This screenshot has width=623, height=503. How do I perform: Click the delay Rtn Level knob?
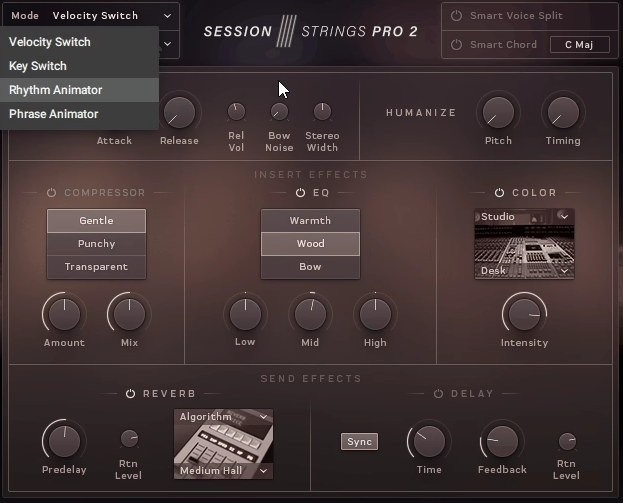tap(567, 441)
